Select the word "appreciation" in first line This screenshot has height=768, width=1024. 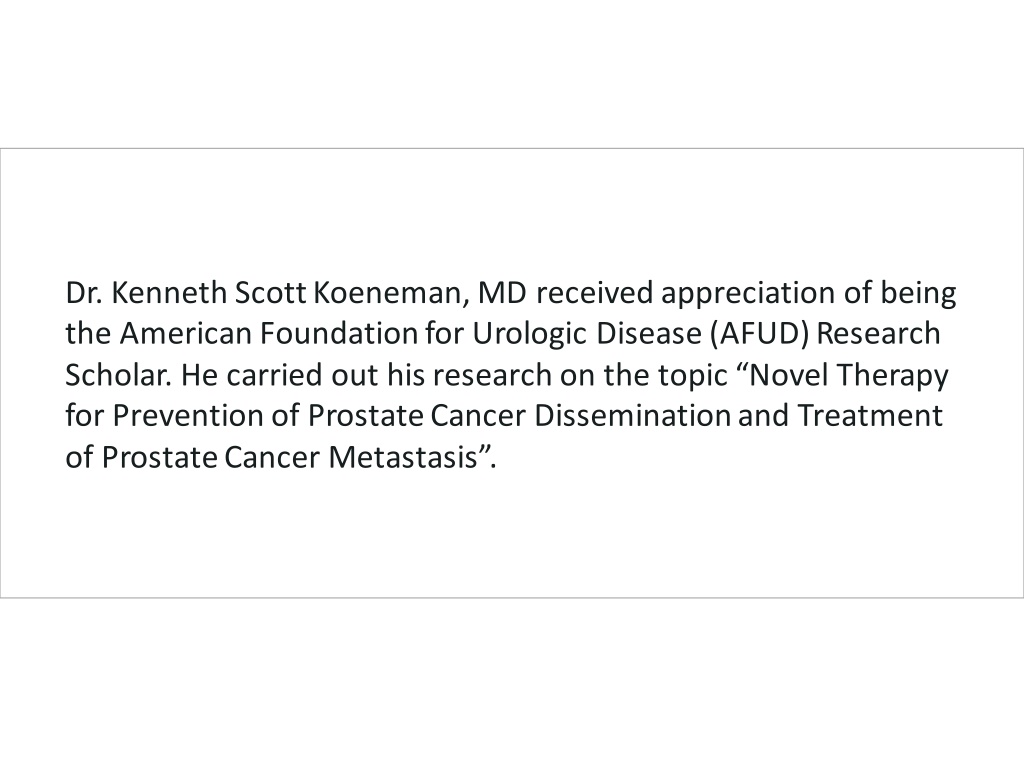pos(748,295)
